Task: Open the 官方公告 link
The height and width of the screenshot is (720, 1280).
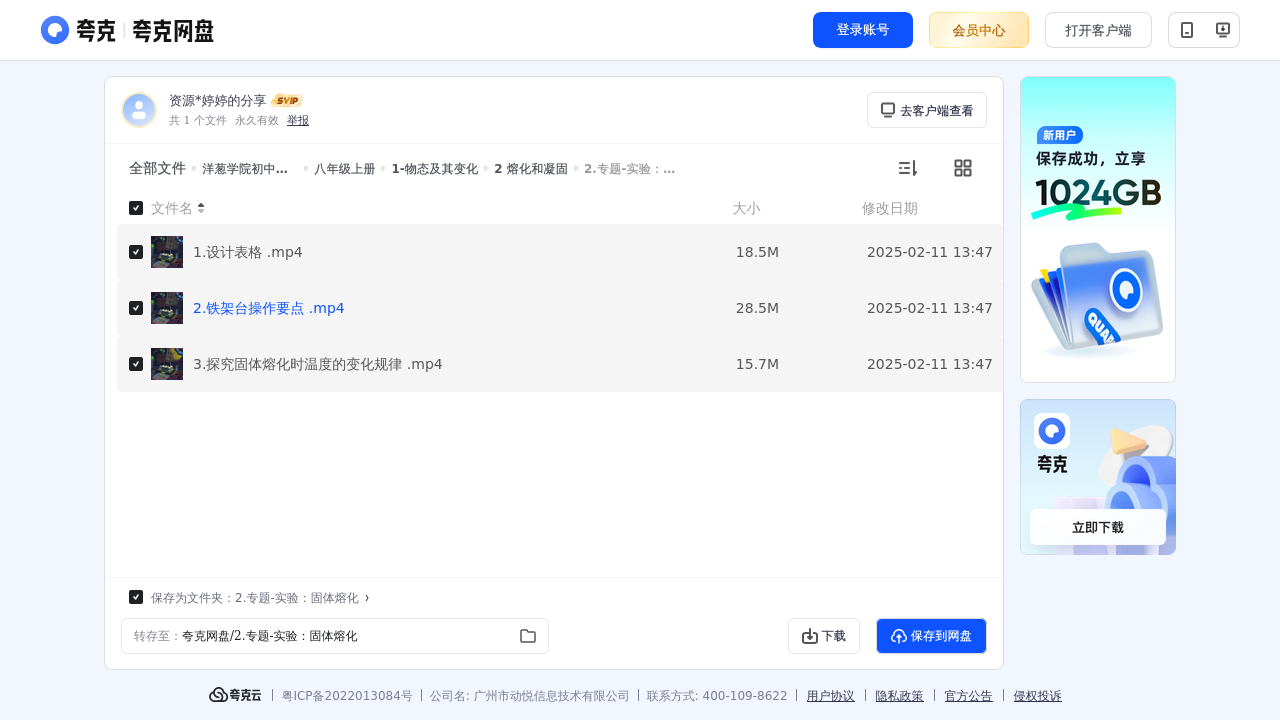Action: click(x=969, y=696)
